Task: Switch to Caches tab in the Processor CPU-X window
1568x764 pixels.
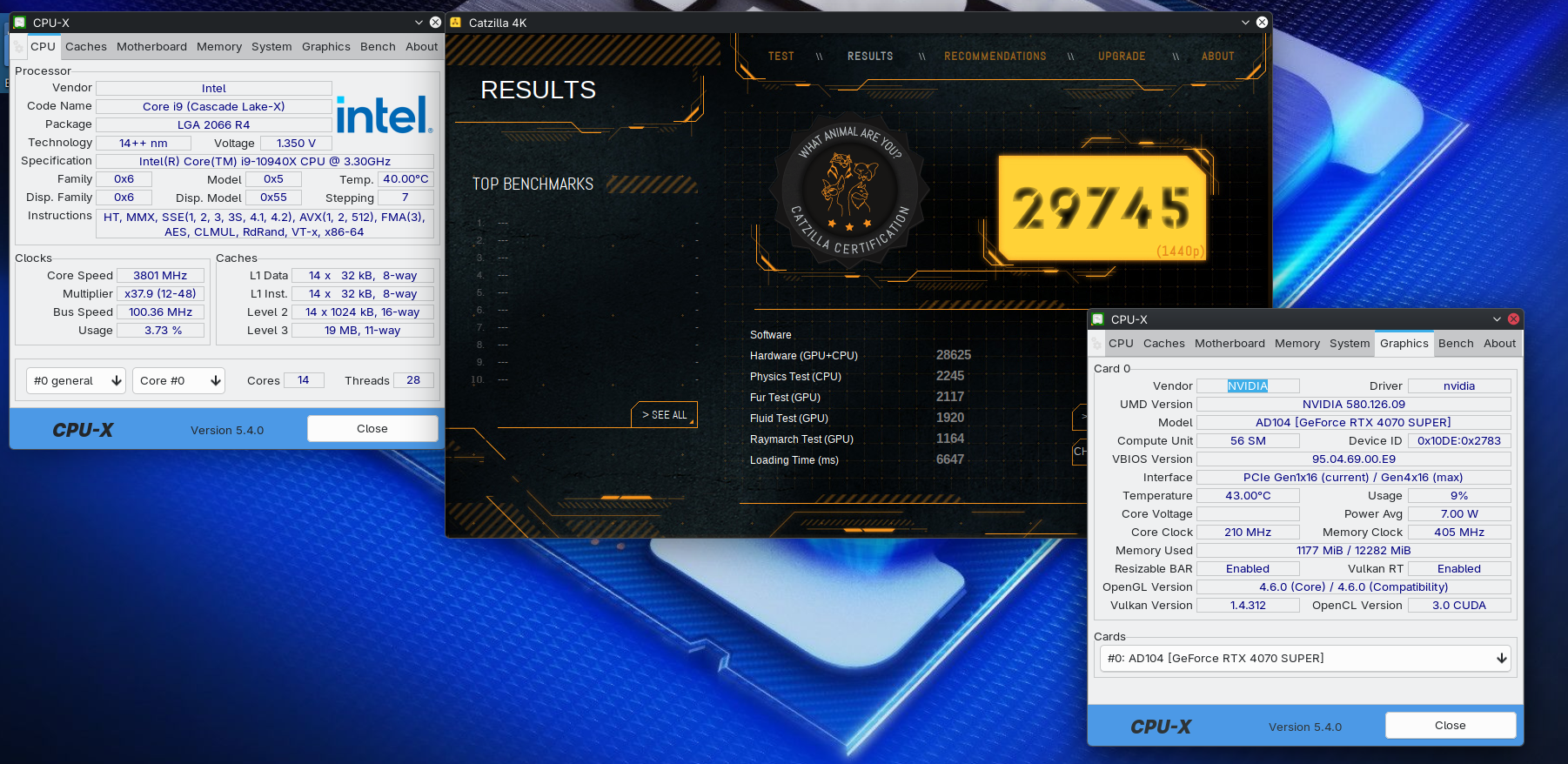Action: pyautogui.click(x=86, y=47)
